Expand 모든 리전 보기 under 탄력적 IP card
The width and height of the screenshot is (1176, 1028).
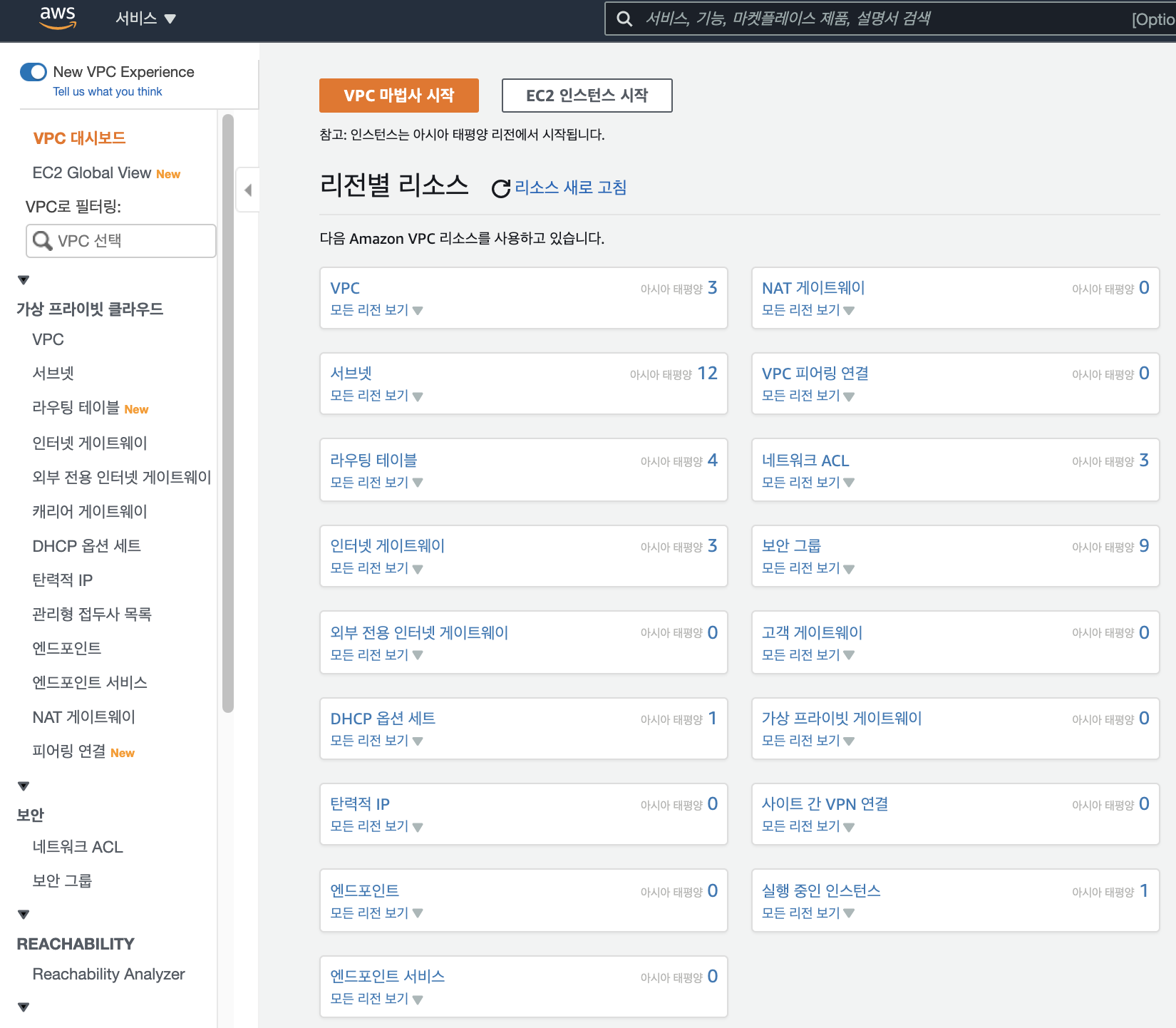(376, 826)
